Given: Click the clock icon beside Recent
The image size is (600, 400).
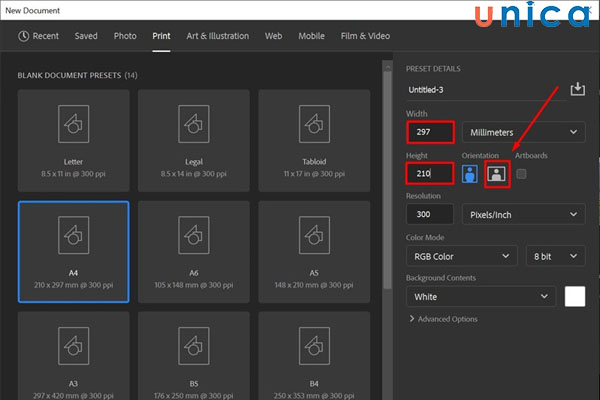Looking at the screenshot, I should tap(24, 36).
